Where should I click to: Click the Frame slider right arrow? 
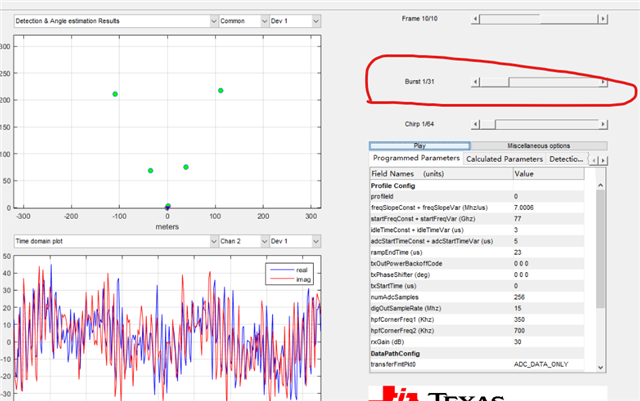[603, 19]
